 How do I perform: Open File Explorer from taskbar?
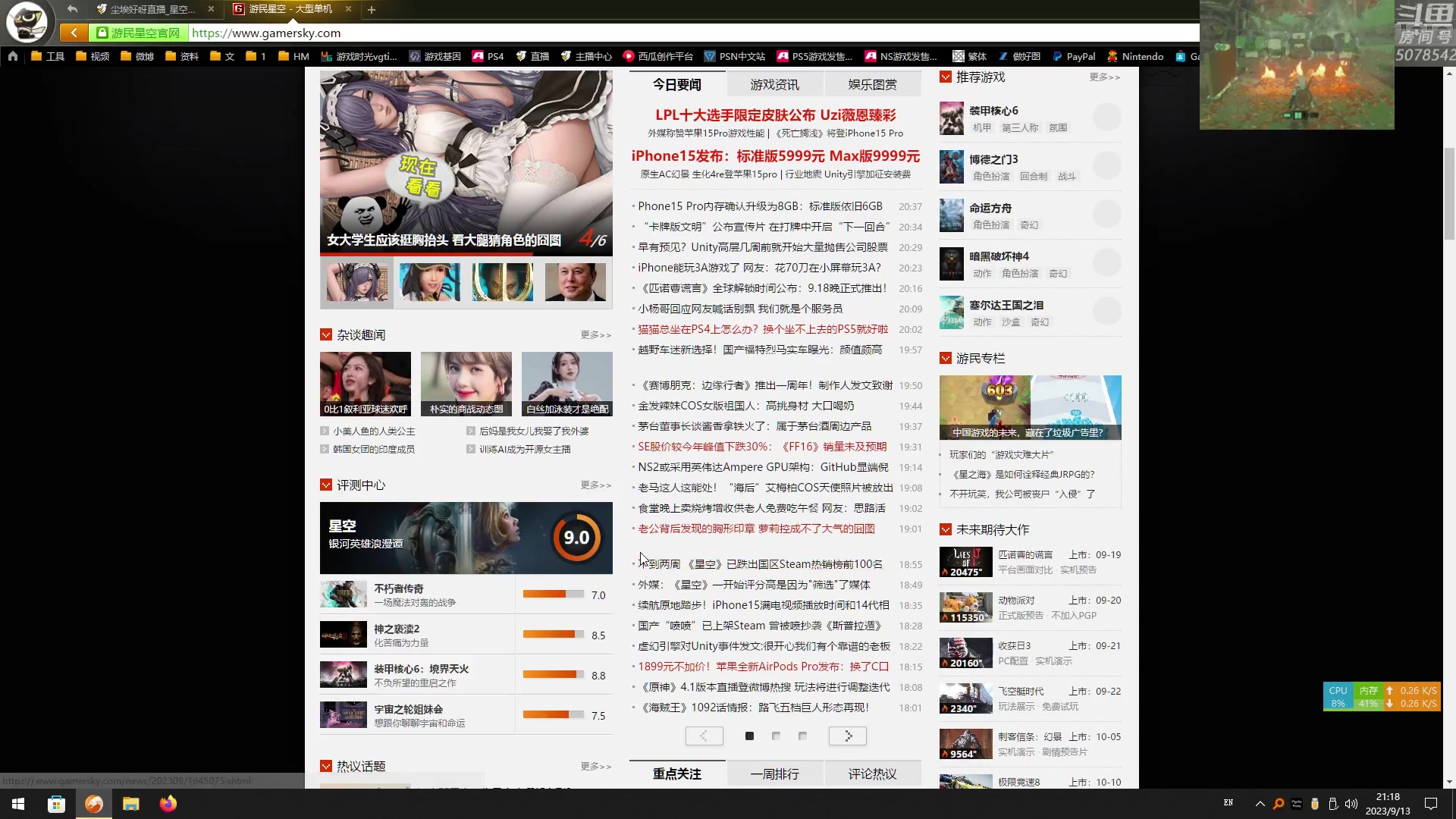(131, 804)
